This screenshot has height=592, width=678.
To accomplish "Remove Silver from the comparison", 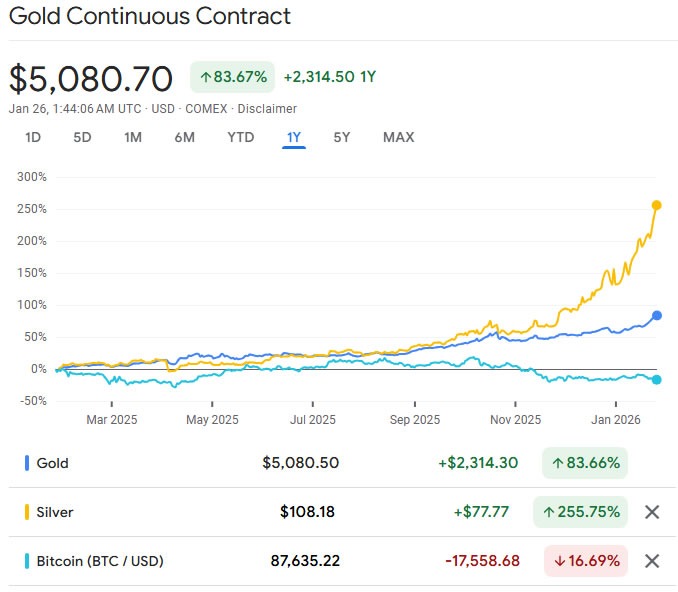I will click(x=652, y=512).
